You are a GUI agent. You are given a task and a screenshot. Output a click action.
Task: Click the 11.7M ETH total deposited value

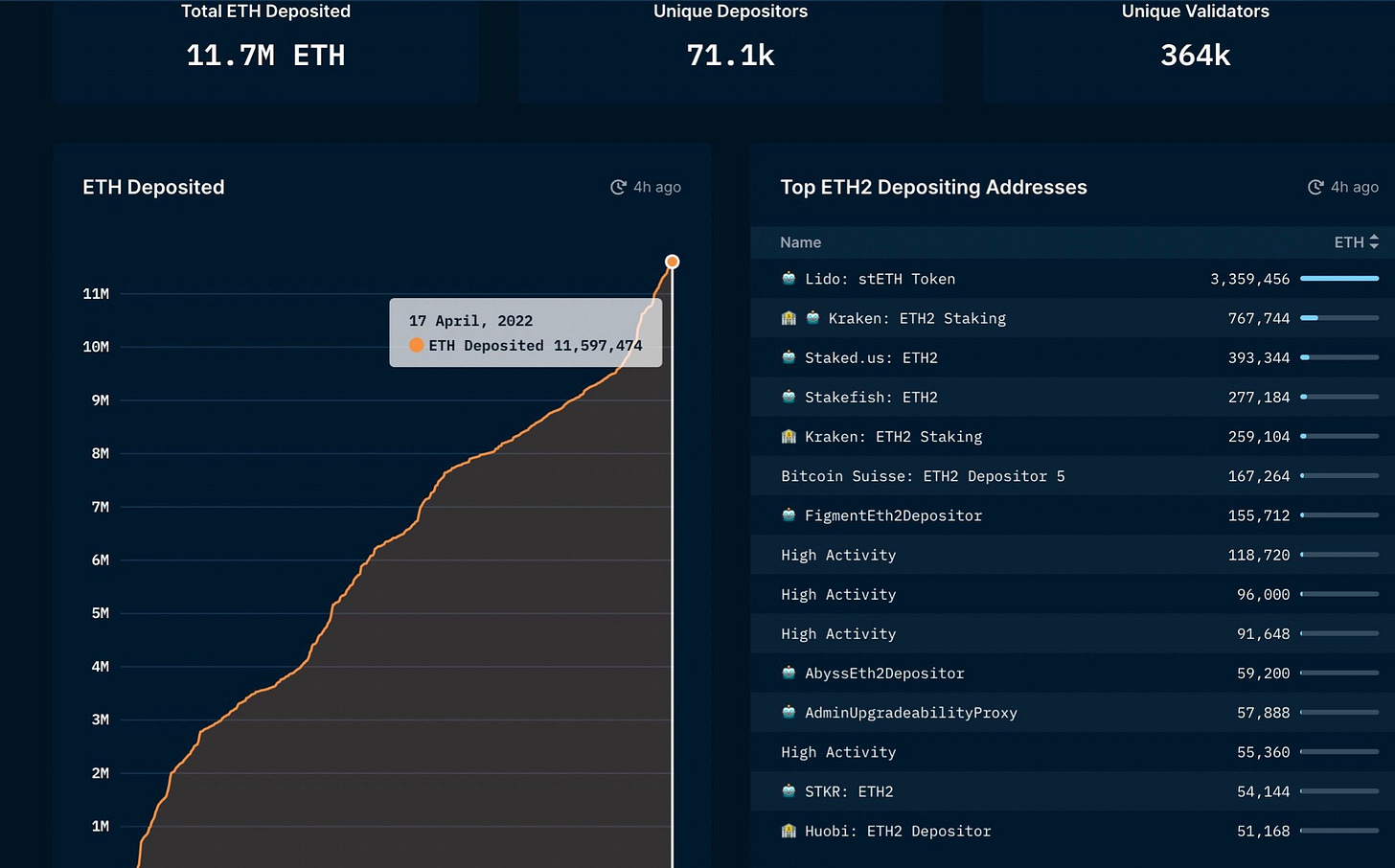265,56
